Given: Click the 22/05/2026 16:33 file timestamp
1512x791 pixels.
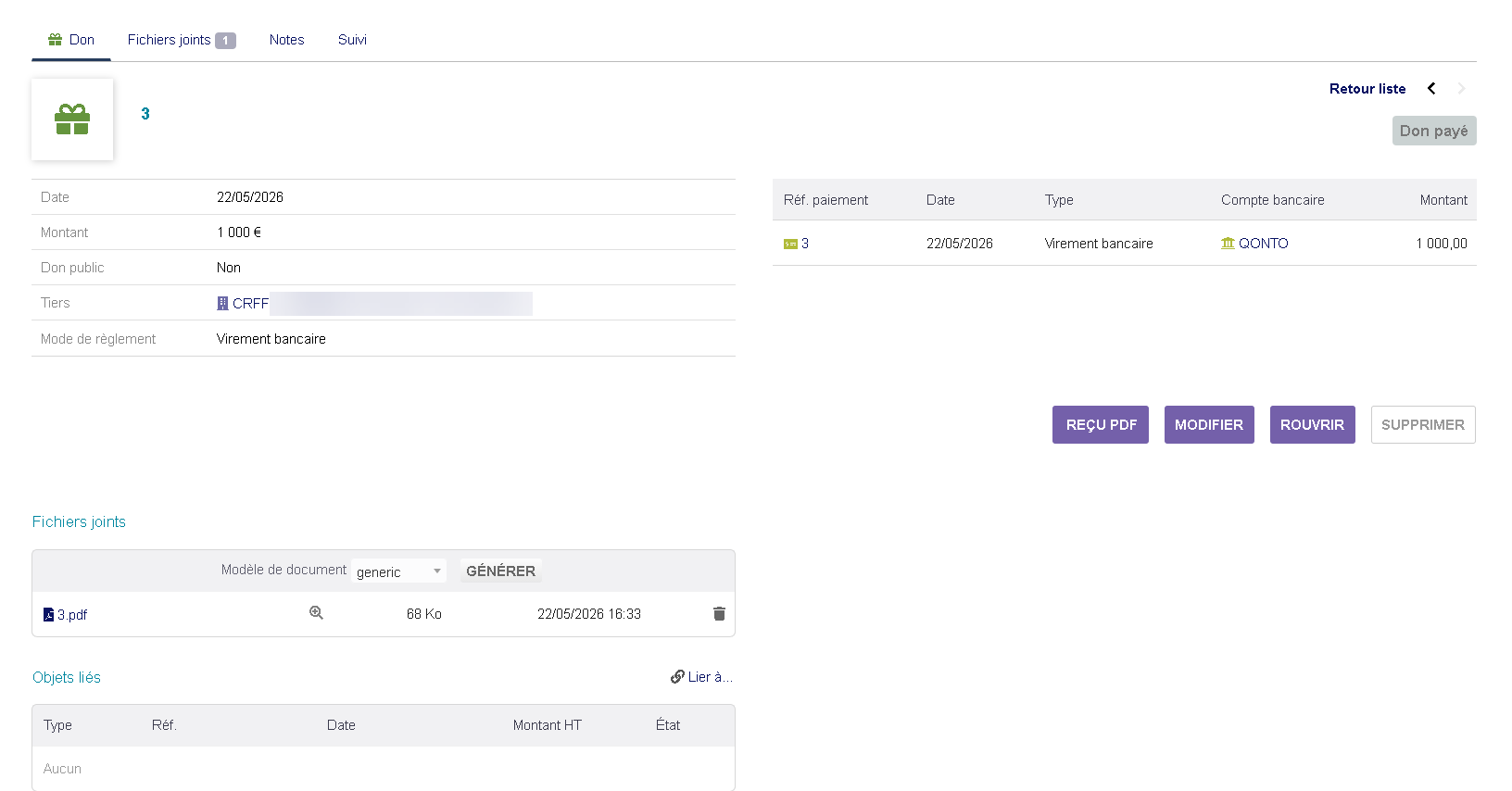Looking at the screenshot, I should 589,614.
